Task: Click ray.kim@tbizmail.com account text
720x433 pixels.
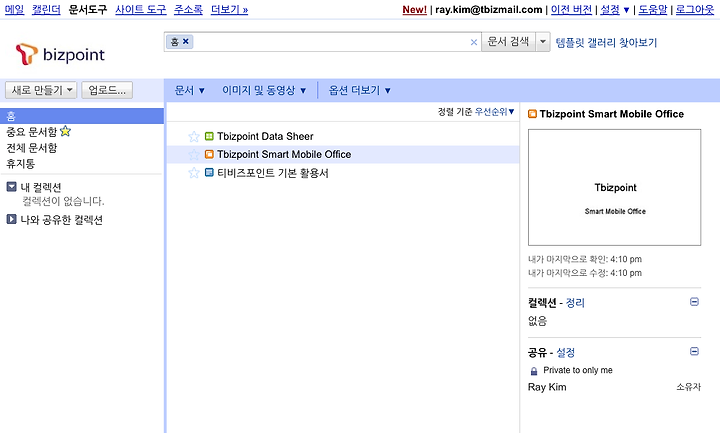Action: [489, 9]
